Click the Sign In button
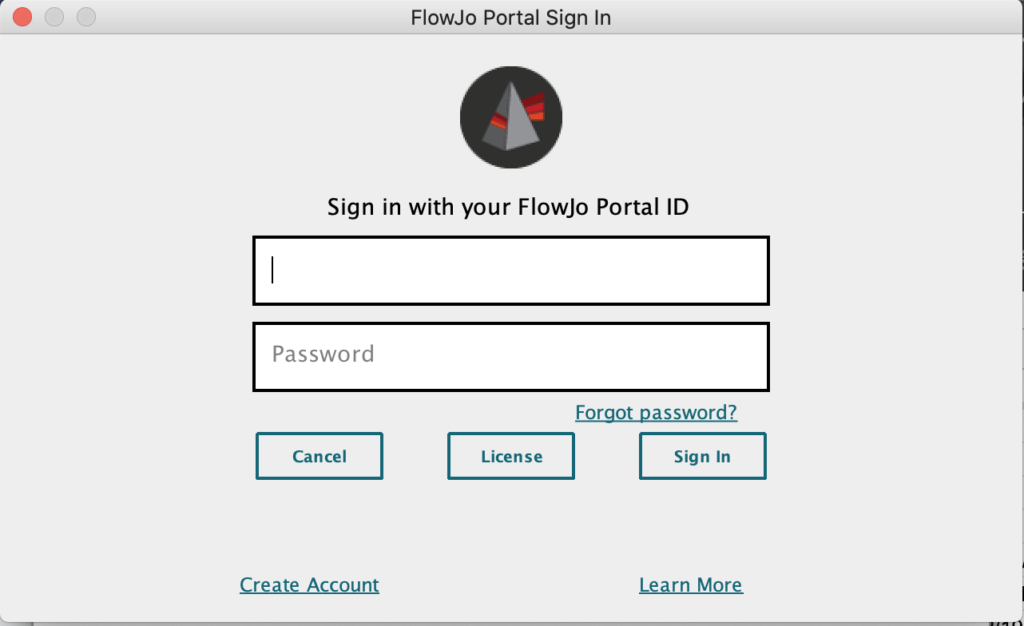Image resolution: width=1024 pixels, height=626 pixels. pos(702,456)
